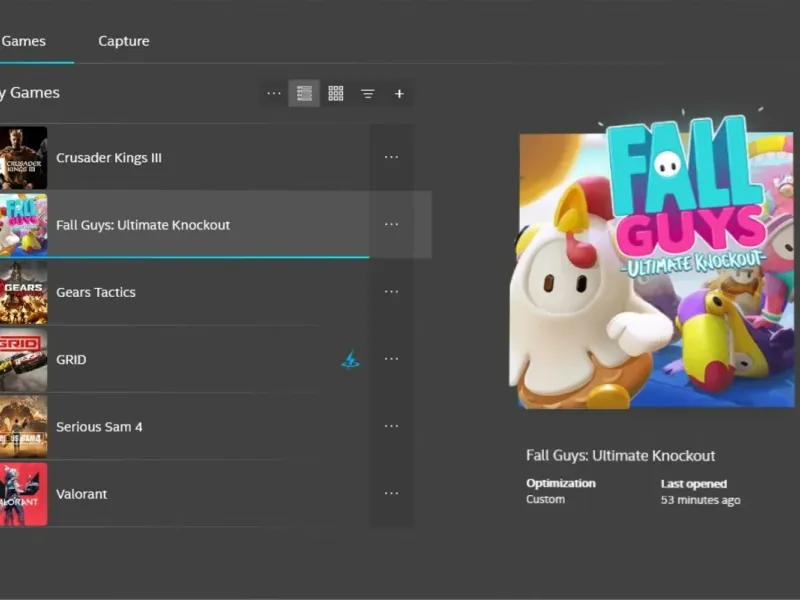Select Crusader Kings III thumbnail
The image size is (800, 600).
point(23,158)
